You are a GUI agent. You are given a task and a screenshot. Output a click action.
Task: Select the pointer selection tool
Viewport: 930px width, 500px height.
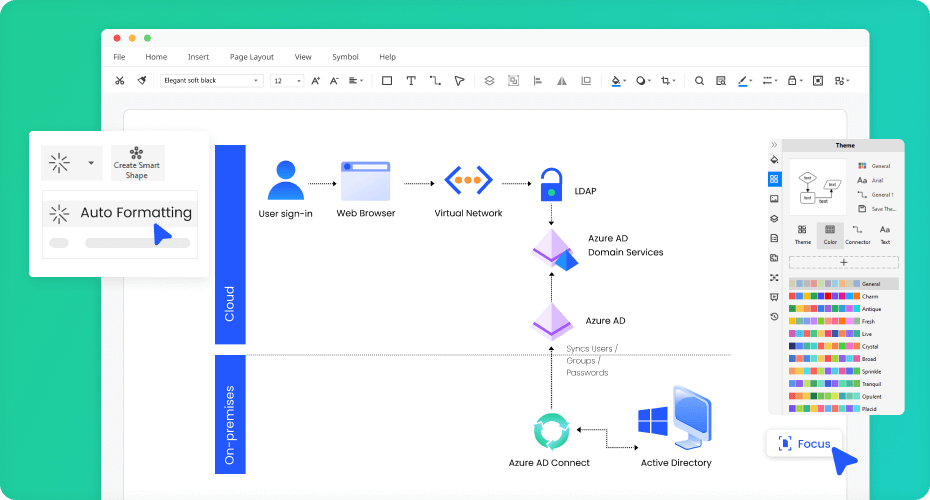(x=459, y=81)
